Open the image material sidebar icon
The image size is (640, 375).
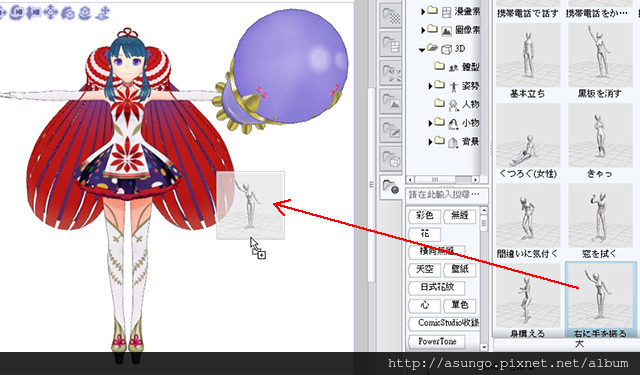(391, 101)
